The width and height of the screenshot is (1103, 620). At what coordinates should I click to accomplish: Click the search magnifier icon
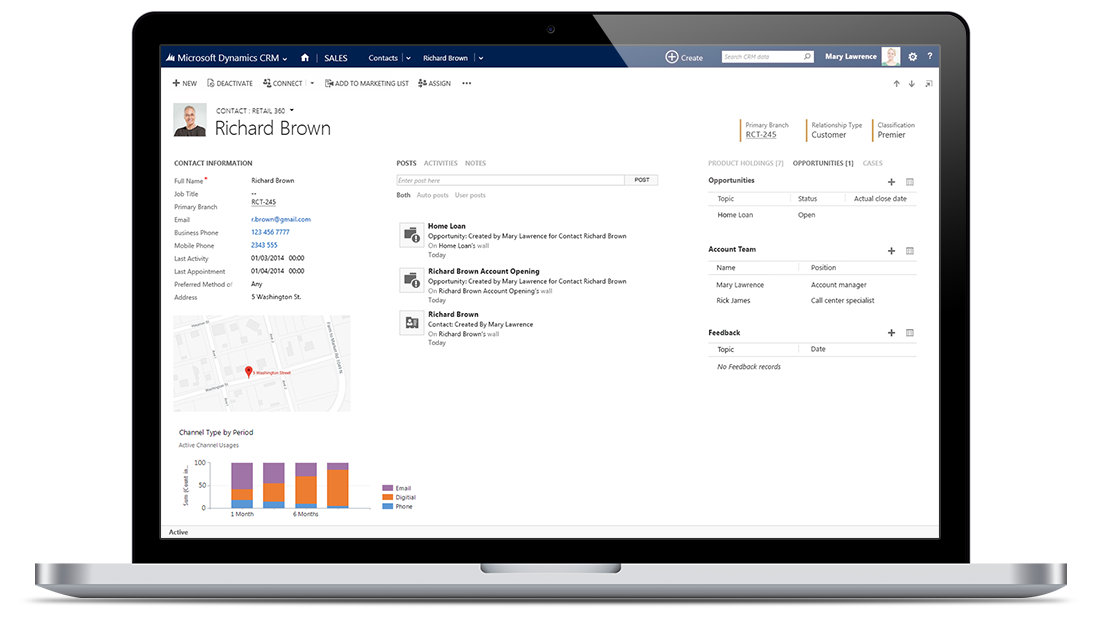coord(806,57)
